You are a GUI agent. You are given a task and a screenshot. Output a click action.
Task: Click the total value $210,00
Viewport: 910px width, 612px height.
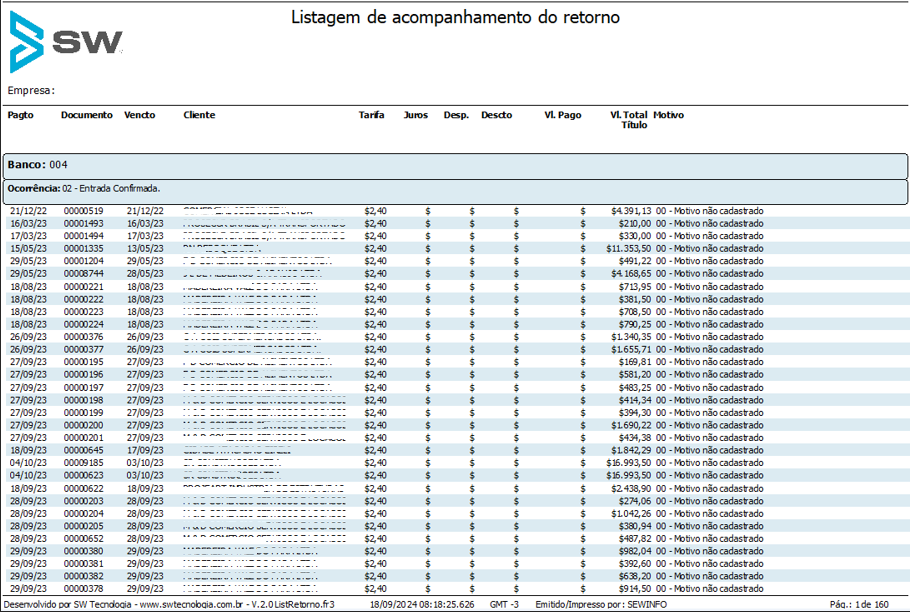coord(635,224)
